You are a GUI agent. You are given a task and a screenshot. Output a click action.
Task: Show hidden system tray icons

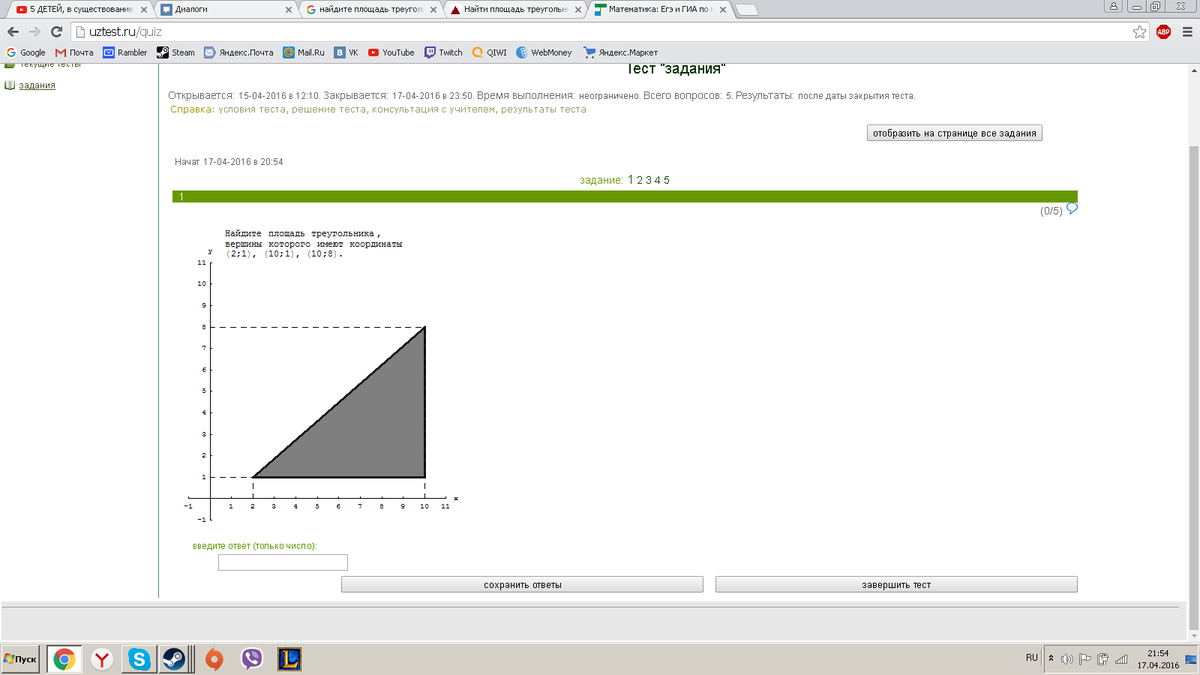pos(1051,659)
